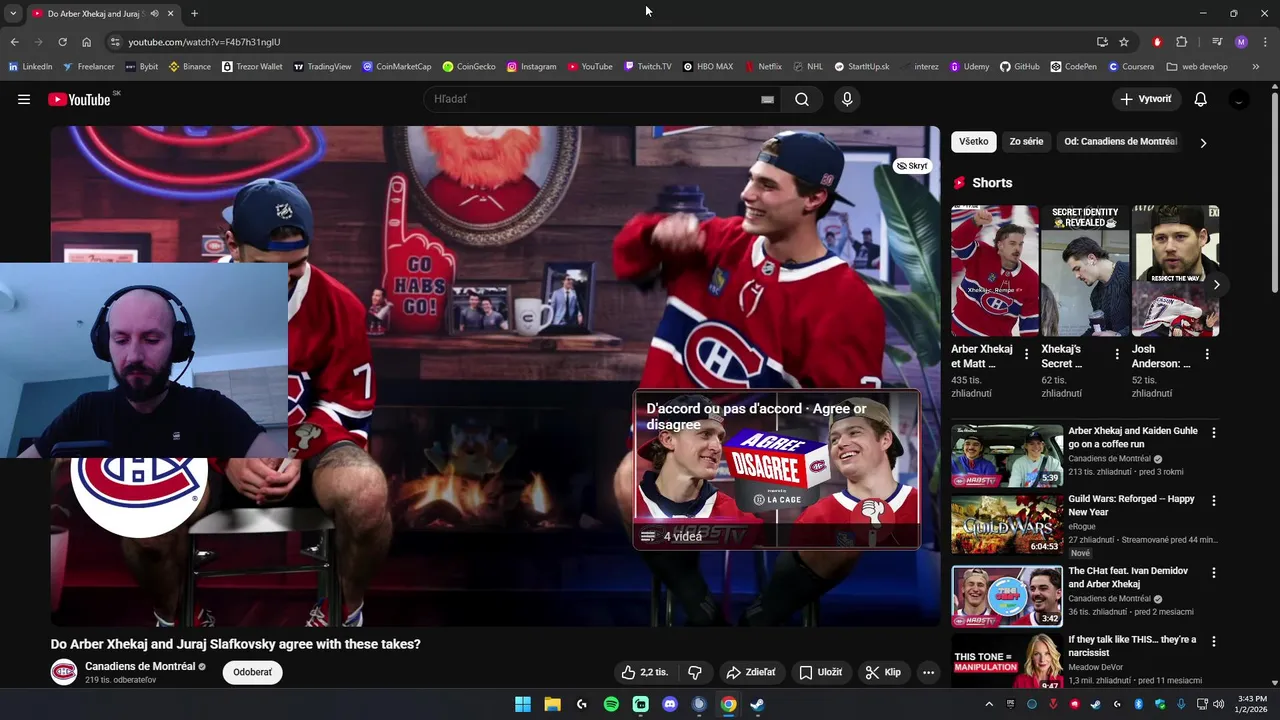Show next filter chips with the right arrow
Screen dimensions: 1280x720
click(x=1203, y=142)
